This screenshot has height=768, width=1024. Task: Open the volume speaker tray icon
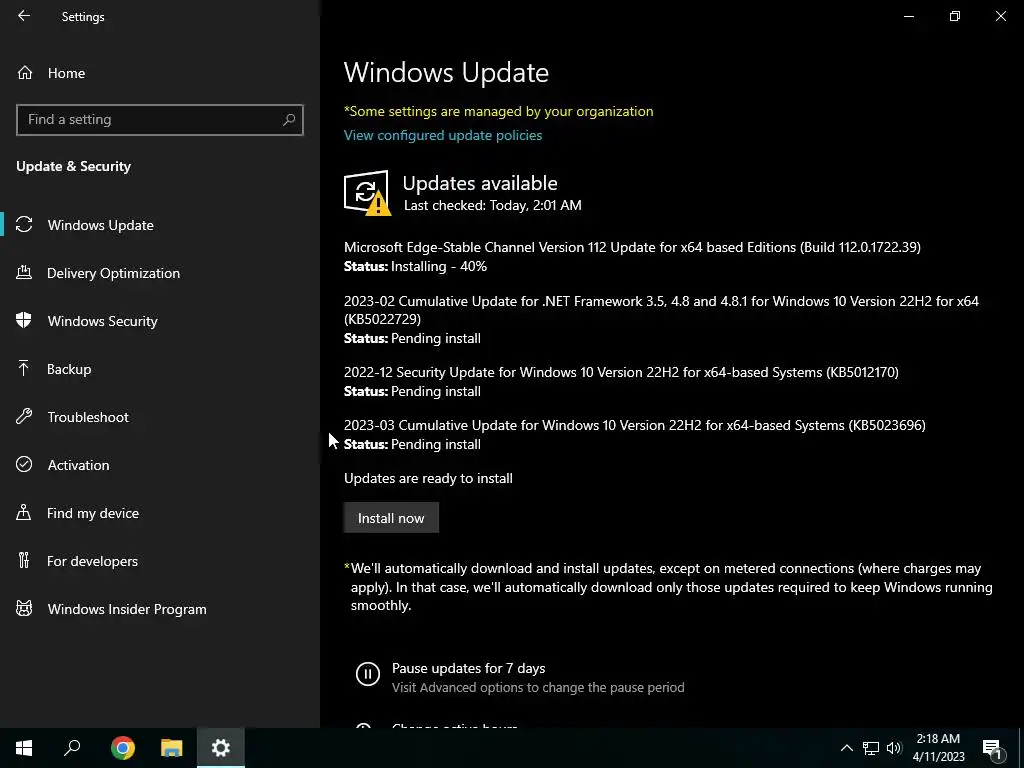(x=894, y=748)
